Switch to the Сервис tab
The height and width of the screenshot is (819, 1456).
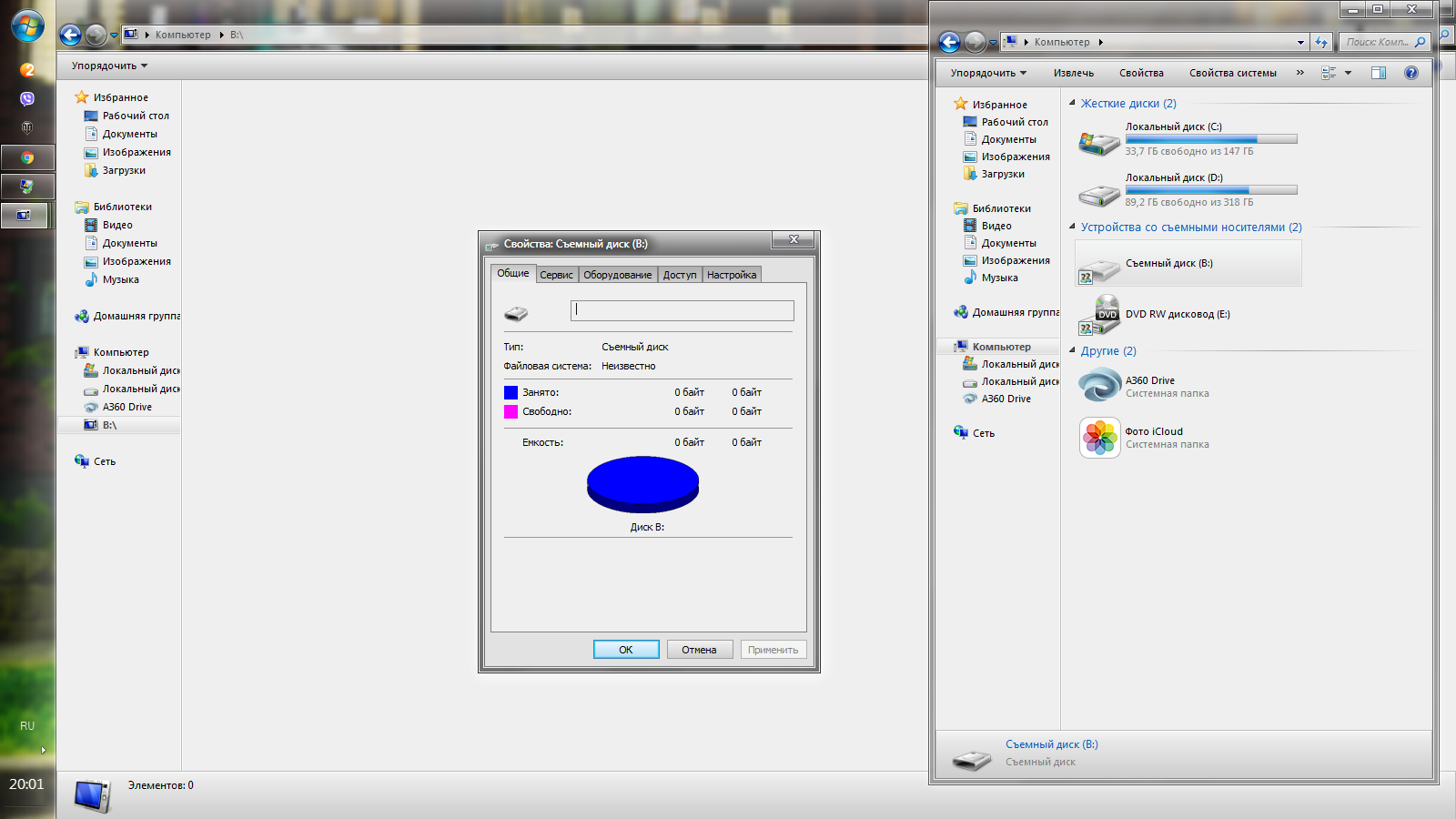coord(556,275)
